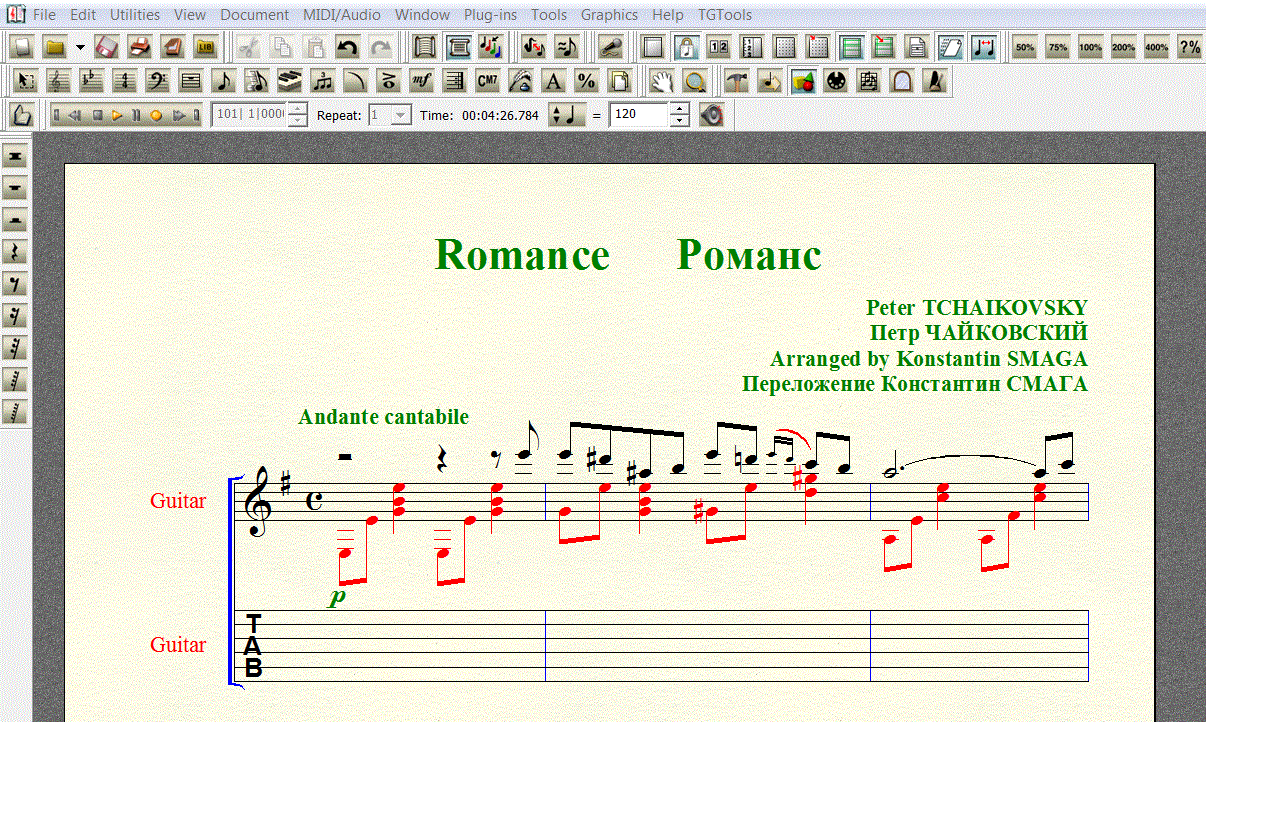Viewport: 1274px width, 817px height.
Task: Select the quarter rest palette button
Action: pyautogui.click(x=15, y=252)
